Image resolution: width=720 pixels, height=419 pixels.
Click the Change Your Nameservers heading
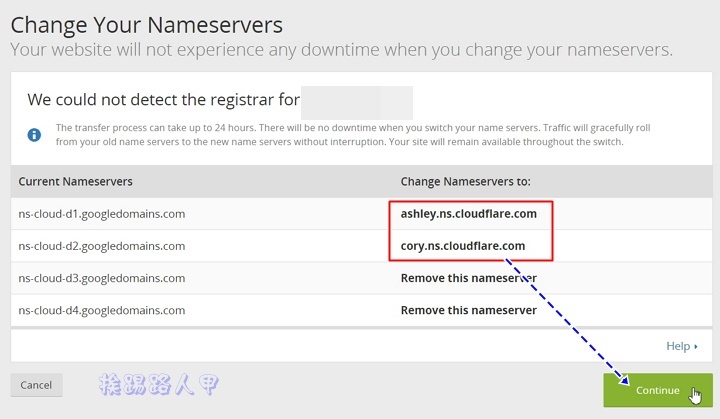click(146, 25)
